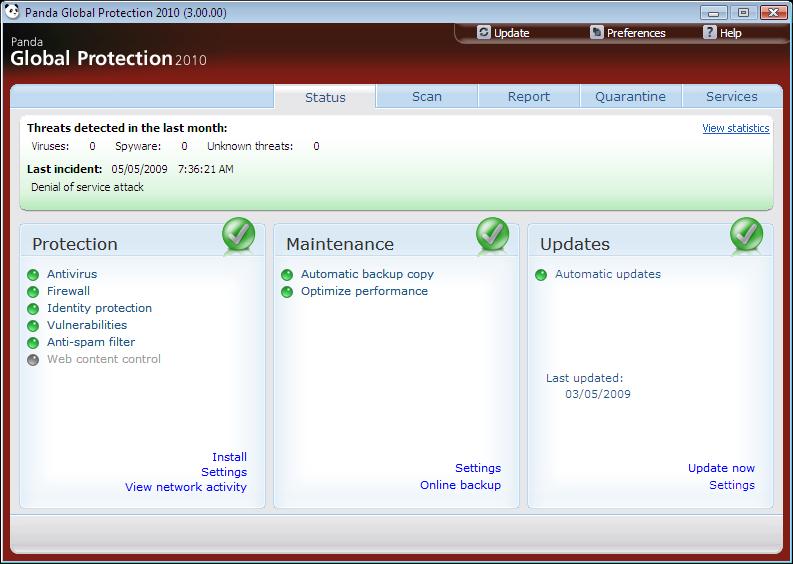Switch to the Scan tab
The height and width of the screenshot is (564, 793).
tap(427, 97)
